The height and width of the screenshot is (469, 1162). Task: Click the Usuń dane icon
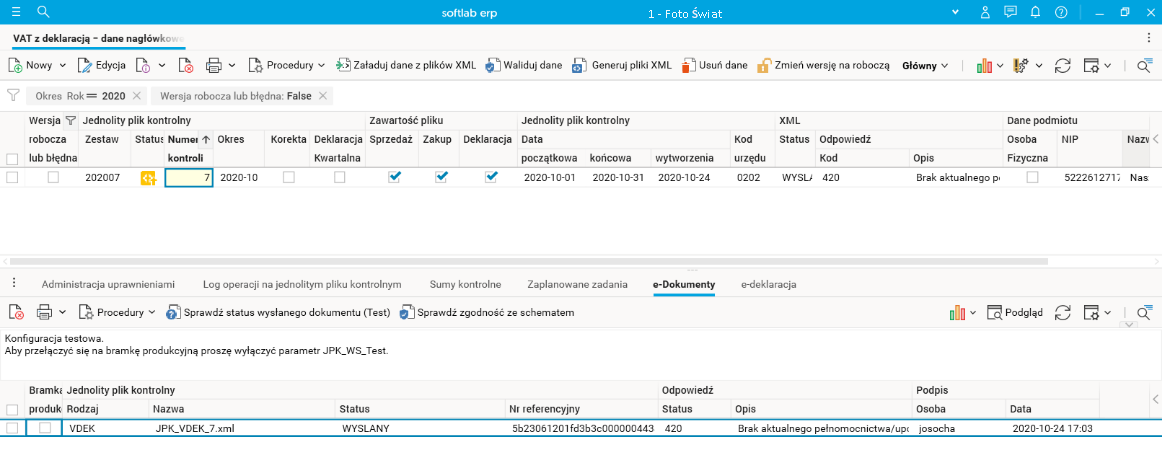tap(688, 65)
